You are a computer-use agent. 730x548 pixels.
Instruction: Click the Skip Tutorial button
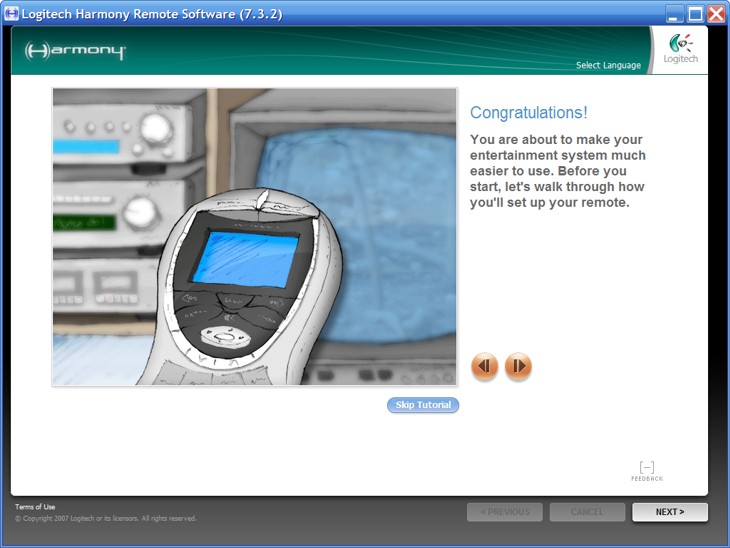pos(423,405)
